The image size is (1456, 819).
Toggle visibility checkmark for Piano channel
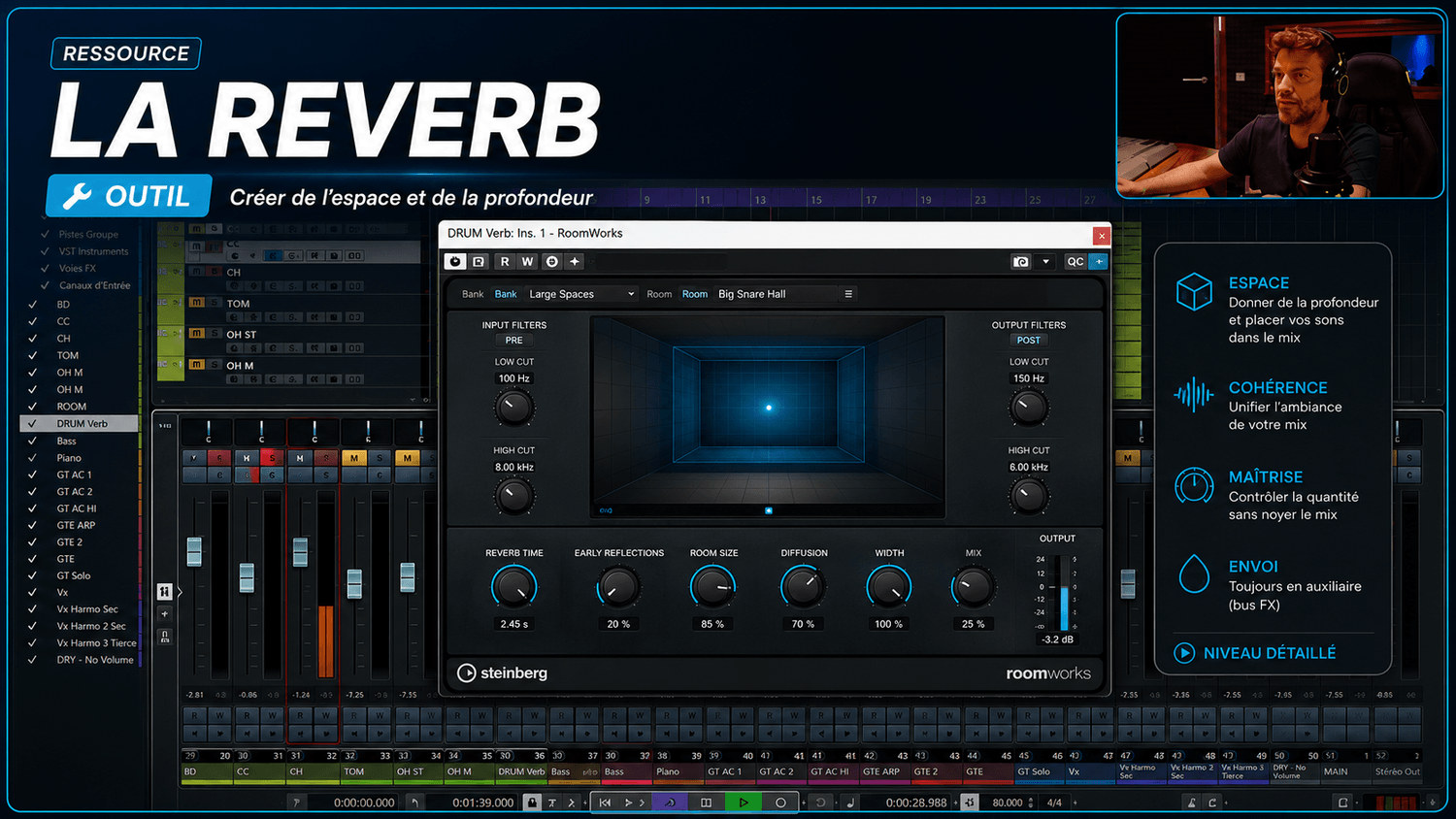(32, 458)
